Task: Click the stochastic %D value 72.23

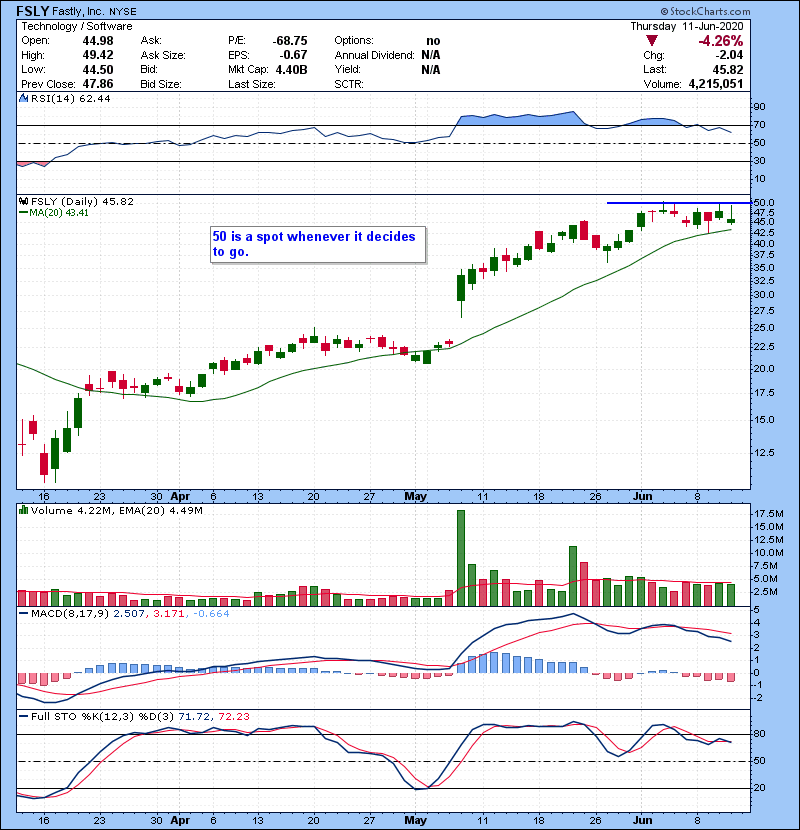Action: tap(233, 716)
